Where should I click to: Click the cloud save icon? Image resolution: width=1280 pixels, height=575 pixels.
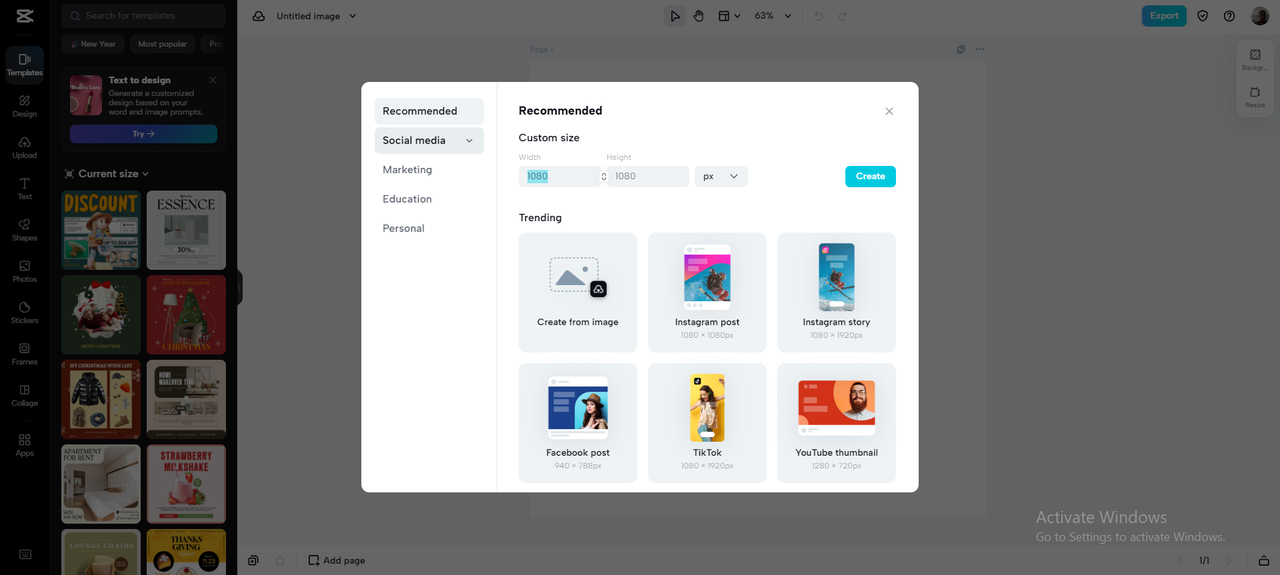click(x=259, y=16)
